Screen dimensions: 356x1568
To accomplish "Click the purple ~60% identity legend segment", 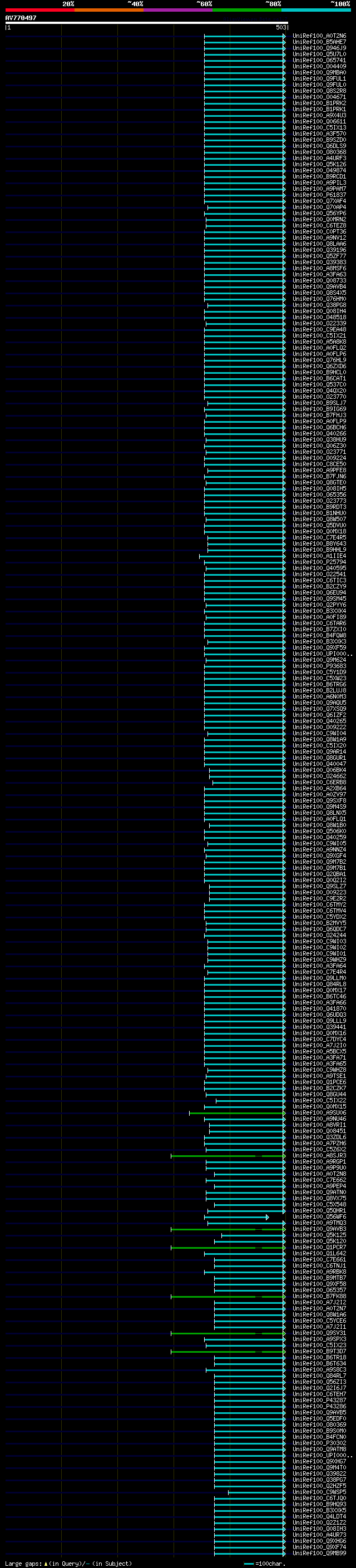I will pos(177,10).
